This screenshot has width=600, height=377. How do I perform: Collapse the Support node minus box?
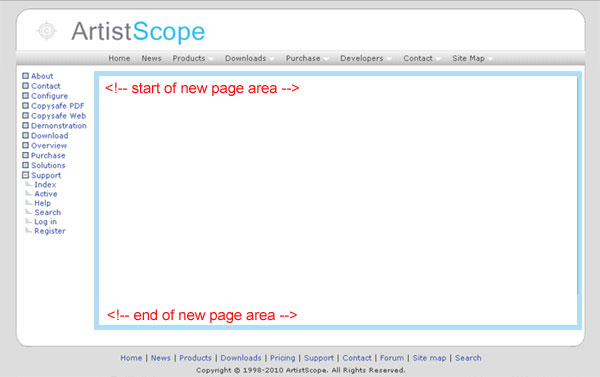(x=25, y=175)
